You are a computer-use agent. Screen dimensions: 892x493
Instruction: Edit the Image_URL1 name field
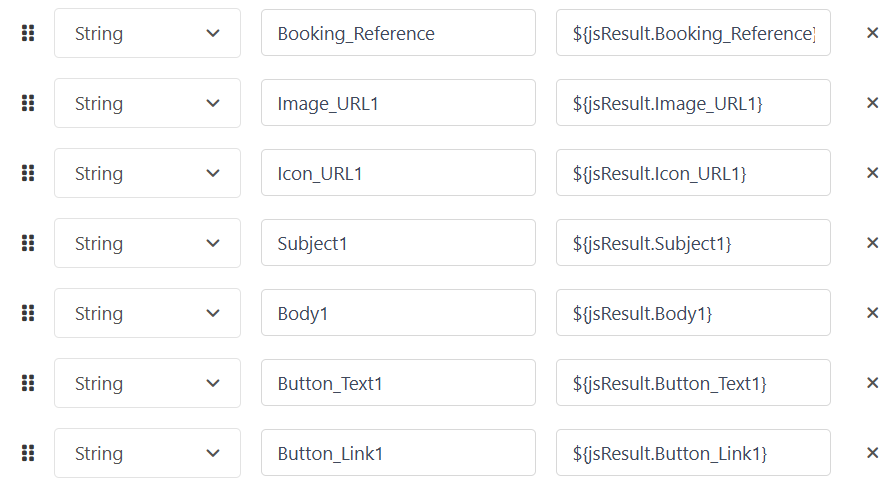[x=398, y=103]
